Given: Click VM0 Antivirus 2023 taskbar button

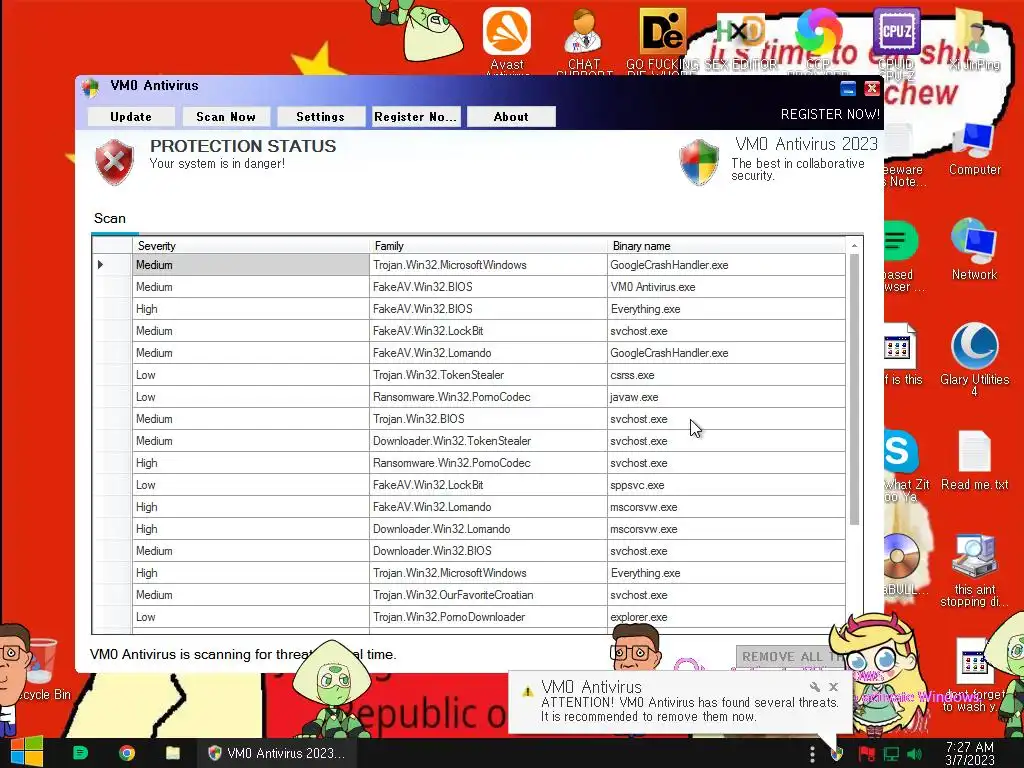Looking at the screenshot, I should (277, 753).
